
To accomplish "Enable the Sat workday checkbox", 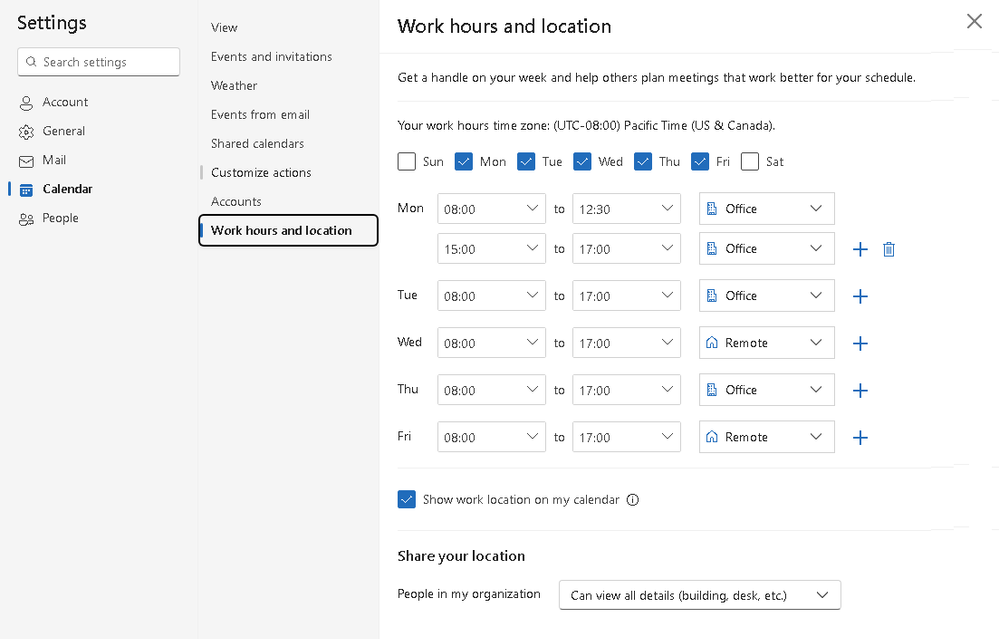I will 750,161.
